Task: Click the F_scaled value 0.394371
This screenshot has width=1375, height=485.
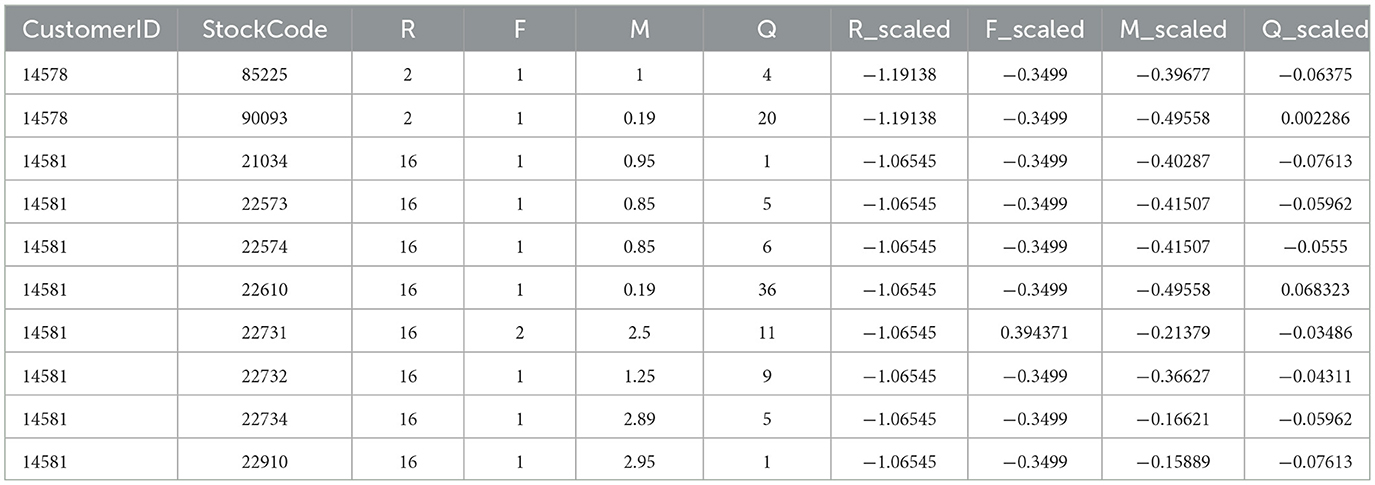Action: [x=1034, y=333]
